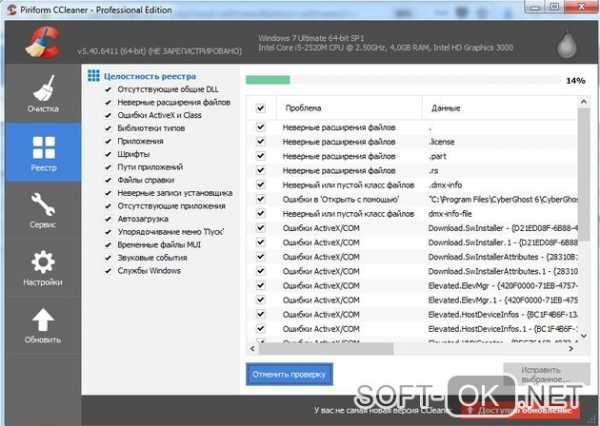Image resolution: width=600 pixels, height=426 pixels.
Task: Select the Elevated.ElevMgr - {420F0000 row
Action: click(412, 286)
